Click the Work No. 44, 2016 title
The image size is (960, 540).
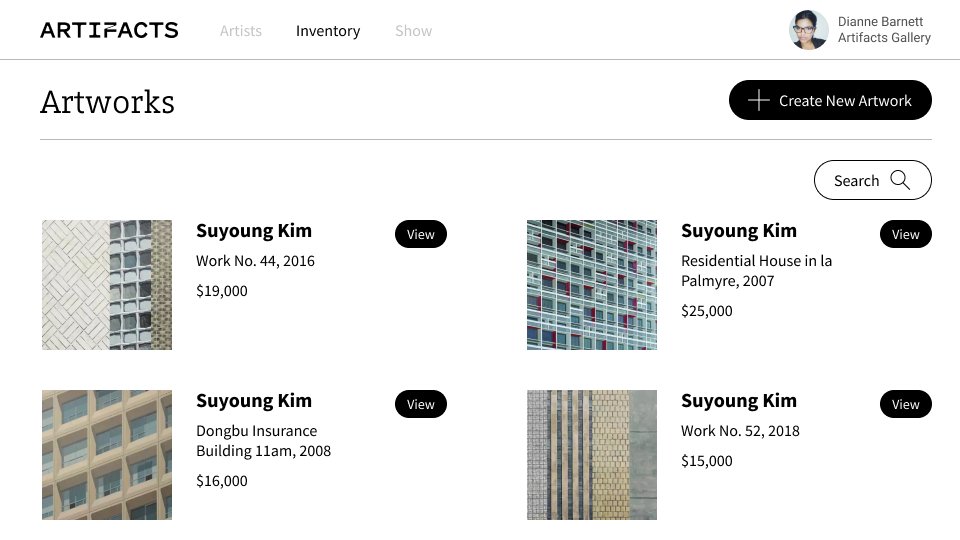(x=255, y=261)
